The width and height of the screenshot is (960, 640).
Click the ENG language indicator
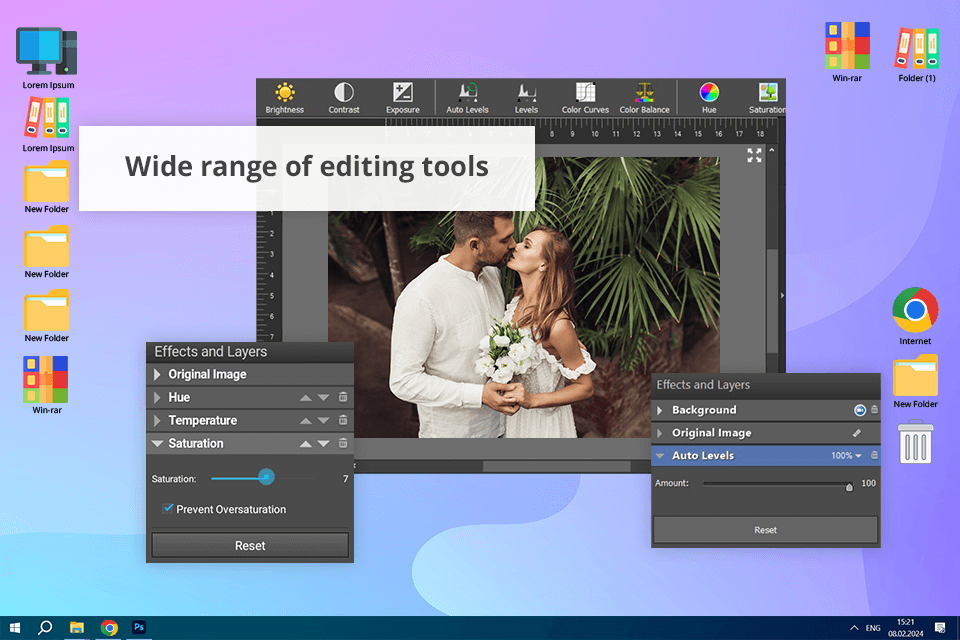[873, 628]
